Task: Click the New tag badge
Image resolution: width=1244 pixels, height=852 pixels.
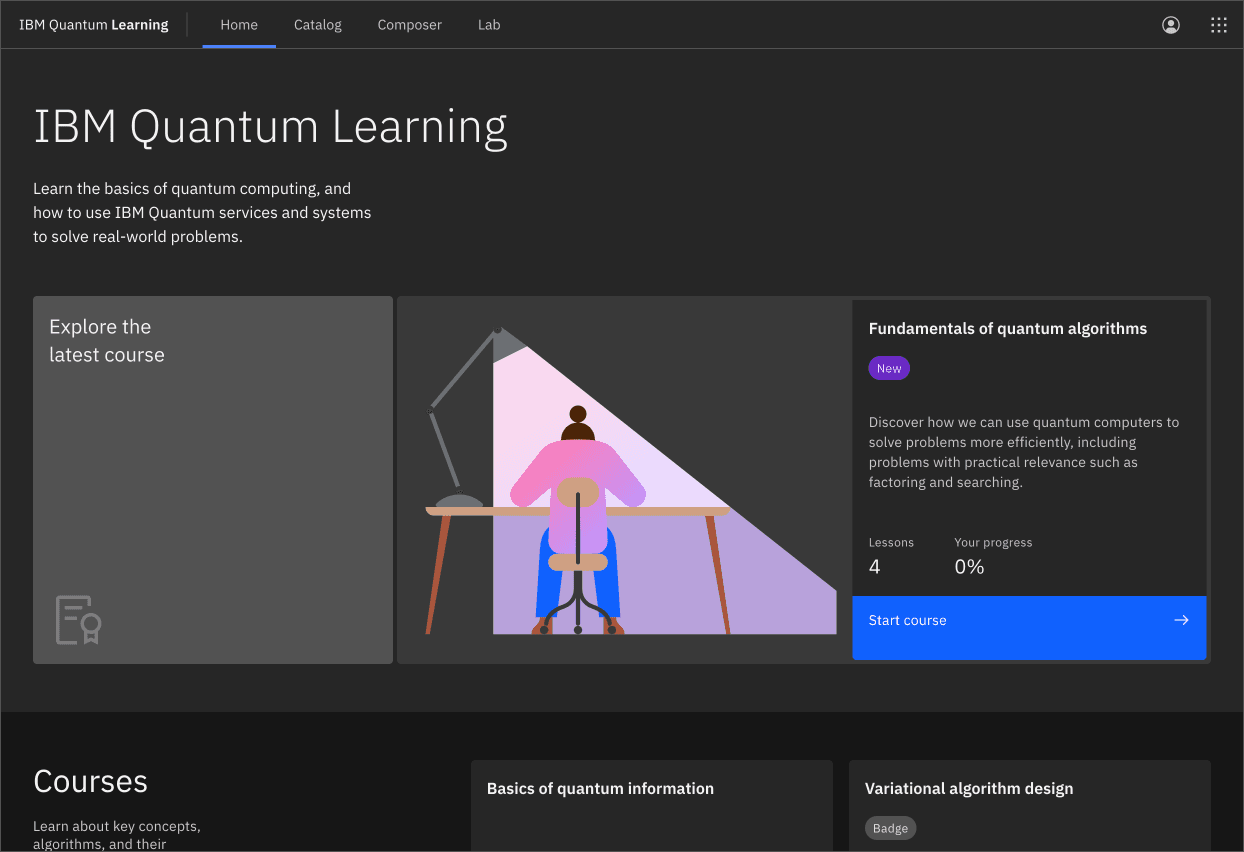Action: 889,368
